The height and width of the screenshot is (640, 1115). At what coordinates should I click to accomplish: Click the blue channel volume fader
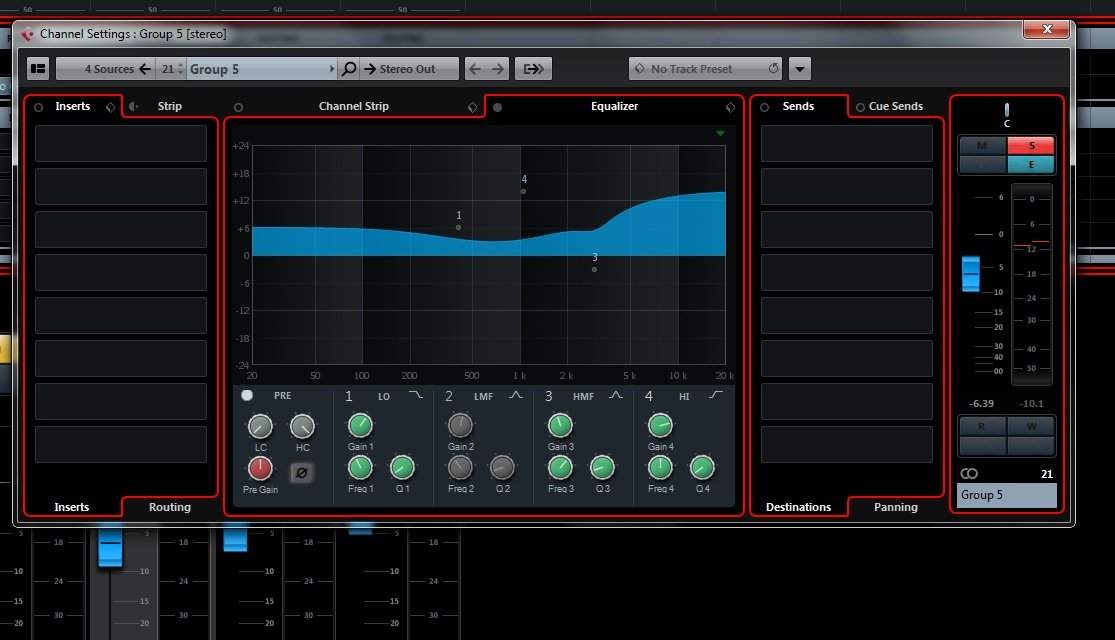click(x=971, y=274)
